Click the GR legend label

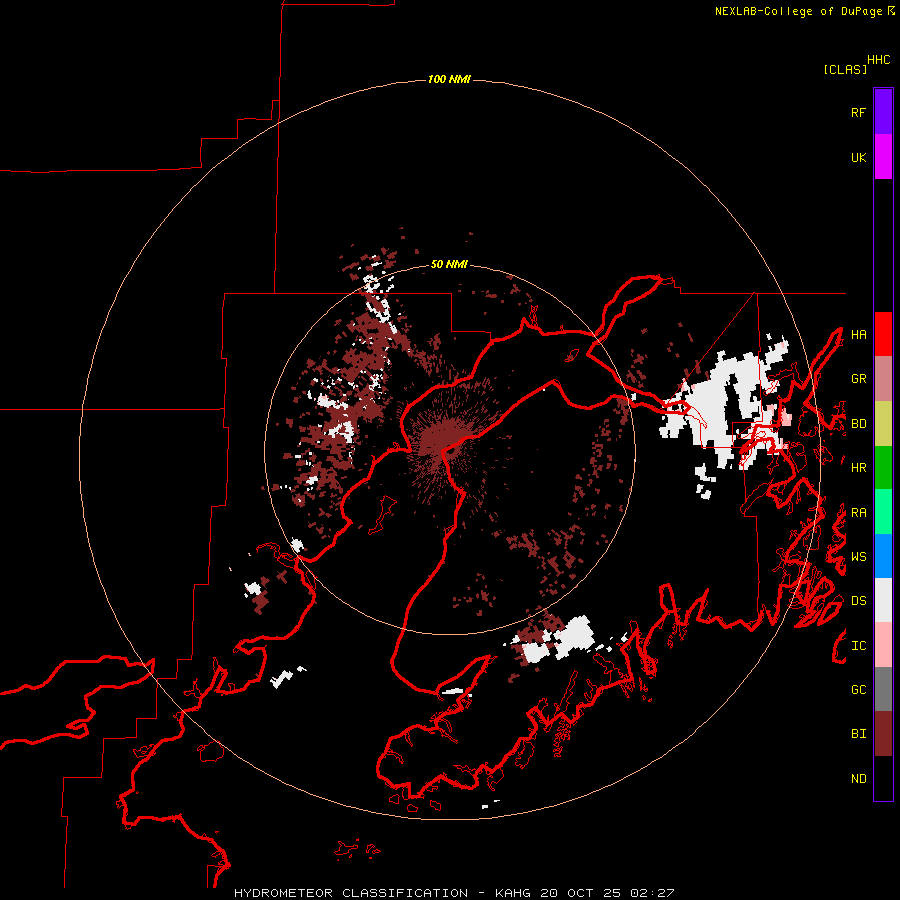point(858,379)
